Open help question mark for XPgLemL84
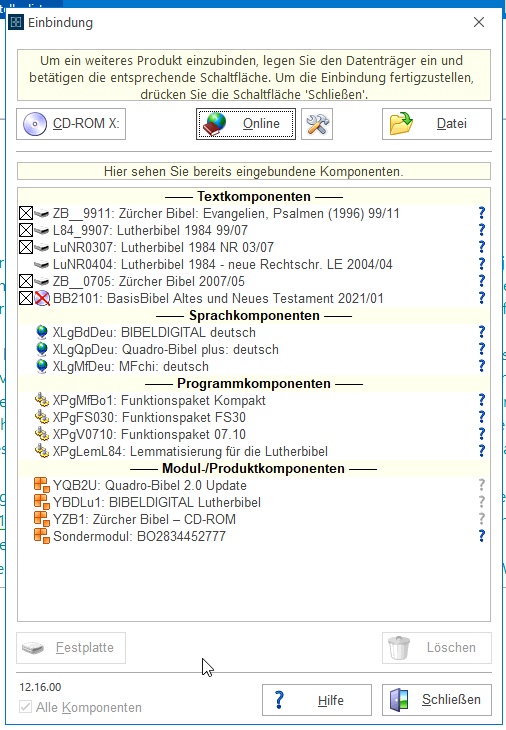 pos(482,451)
